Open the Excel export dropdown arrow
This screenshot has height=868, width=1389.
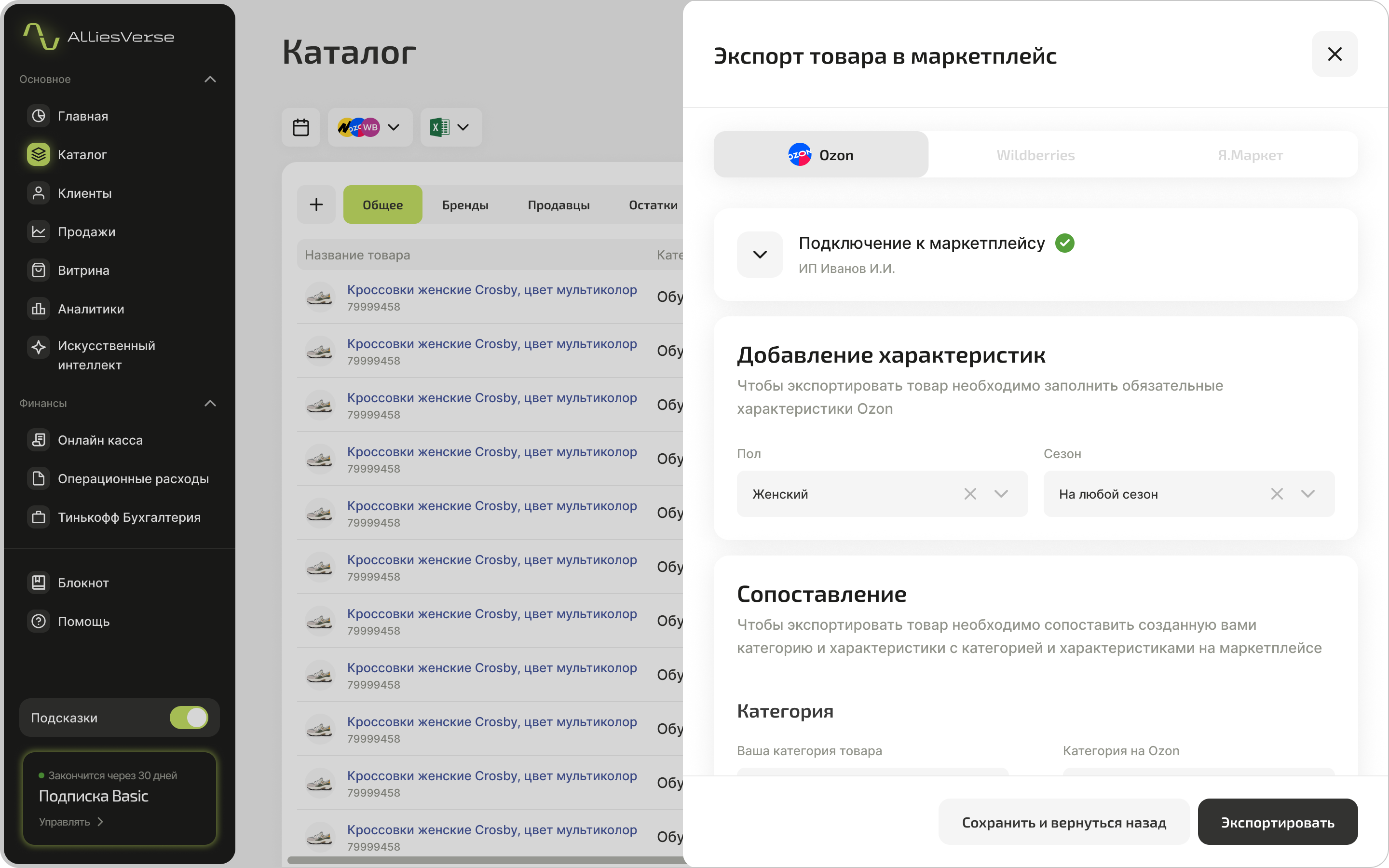pyautogui.click(x=463, y=127)
